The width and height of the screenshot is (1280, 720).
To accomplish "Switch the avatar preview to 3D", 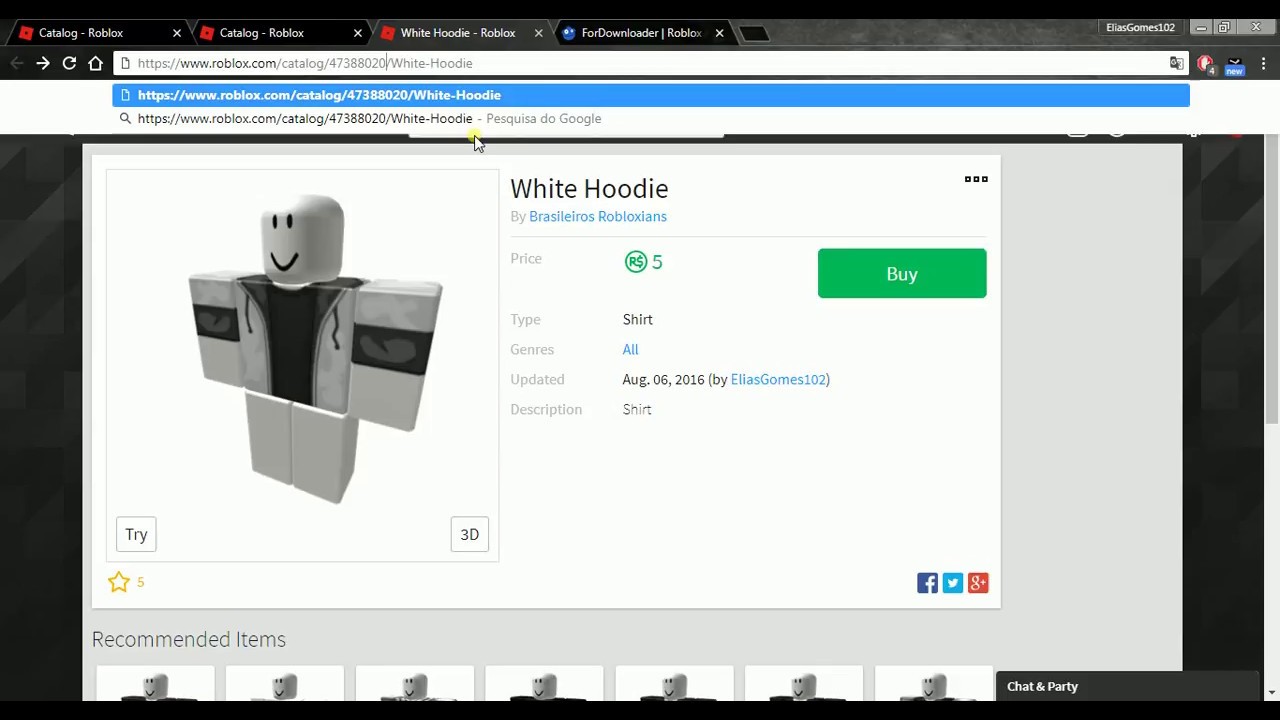I will pyautogui.click(x=469, y=534).
